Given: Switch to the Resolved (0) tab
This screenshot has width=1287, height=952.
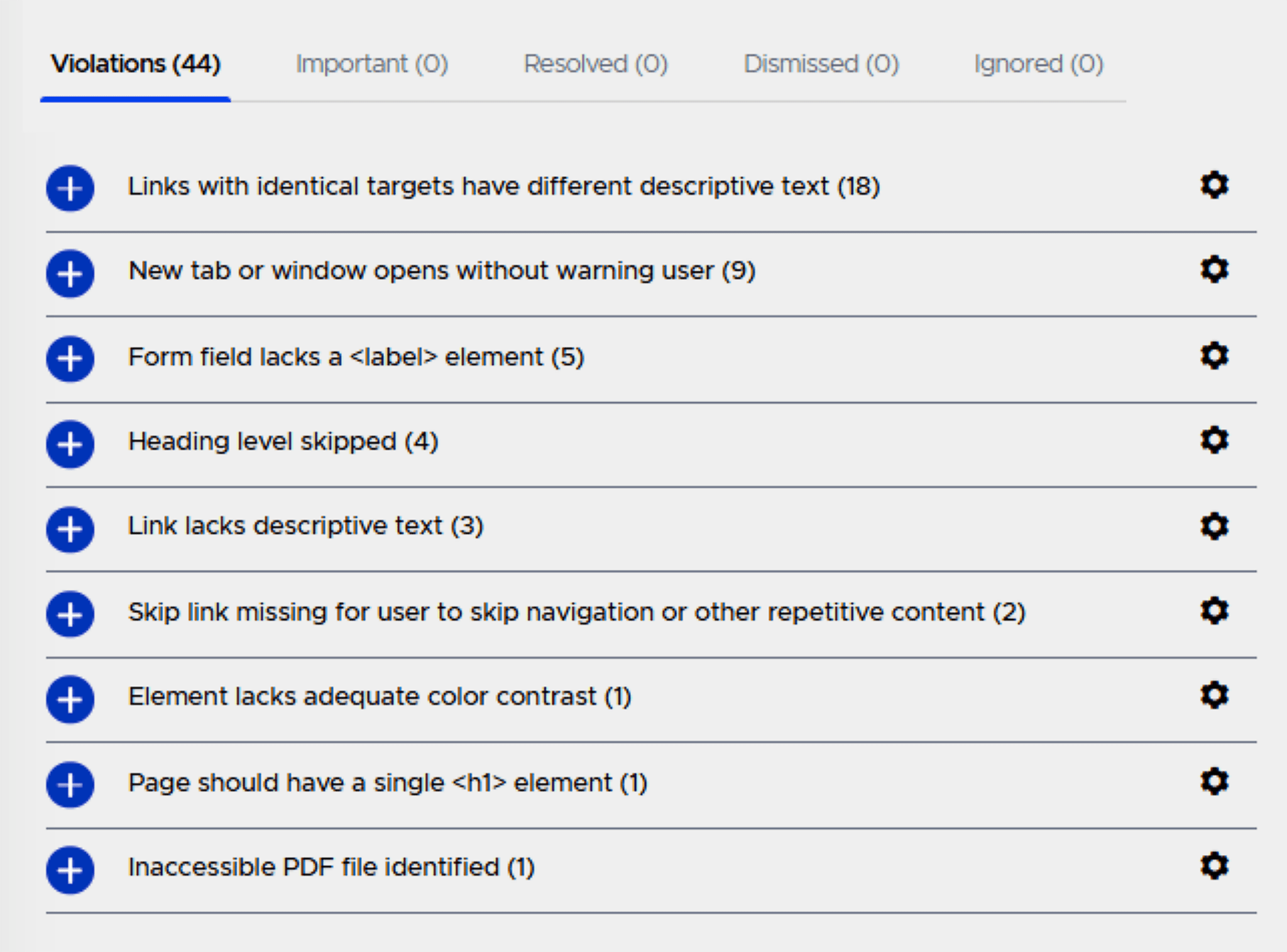Looking at the screenshot, I should pyautogui.click(x=595, y=64).
